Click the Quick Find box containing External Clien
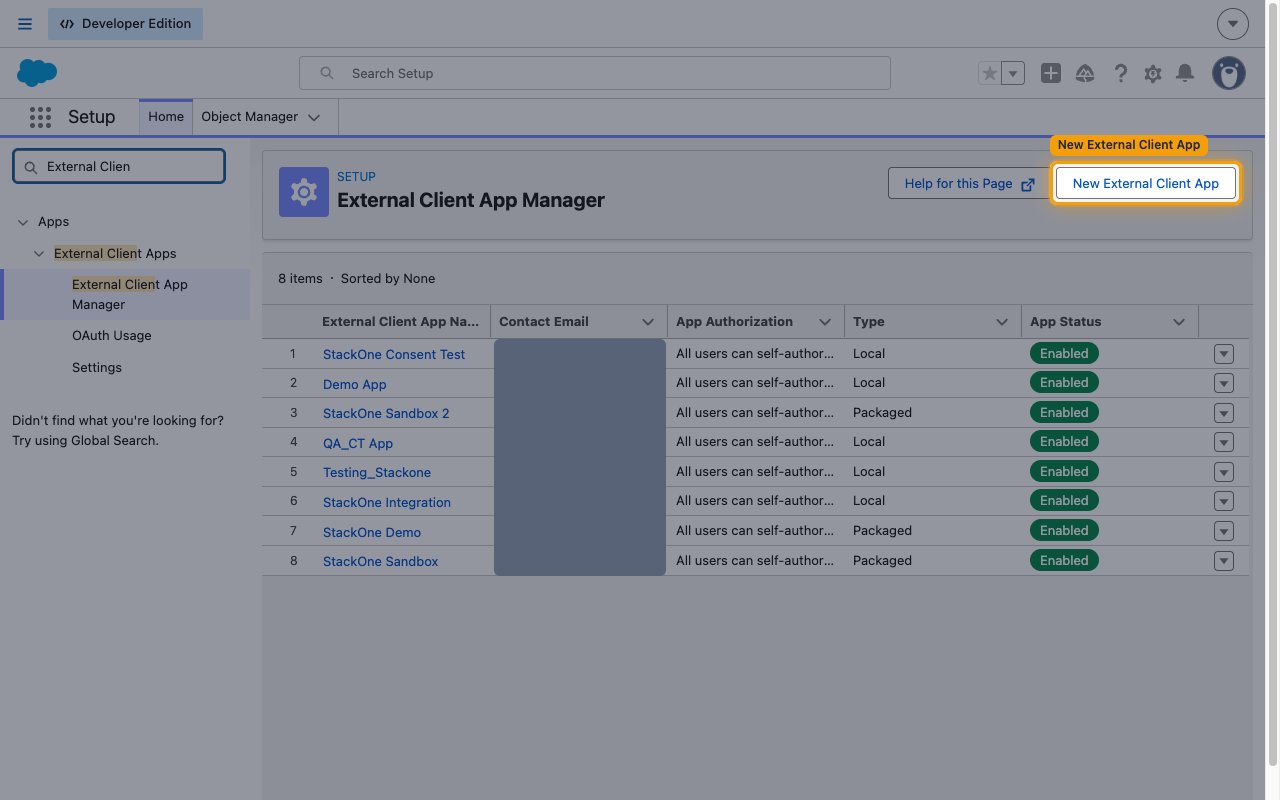The width and height of the screenshot is (1280, 800). [x=119, y=167]
